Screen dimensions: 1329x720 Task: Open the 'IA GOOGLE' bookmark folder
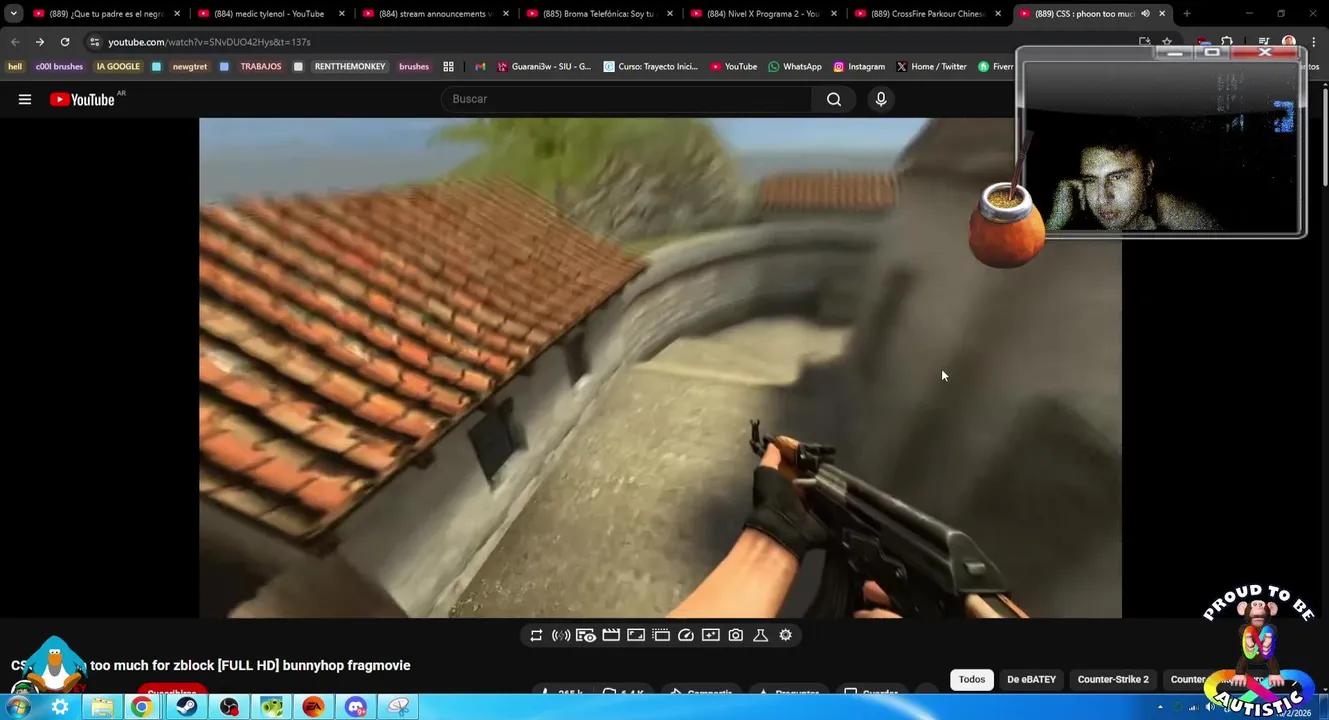(118, 67)
